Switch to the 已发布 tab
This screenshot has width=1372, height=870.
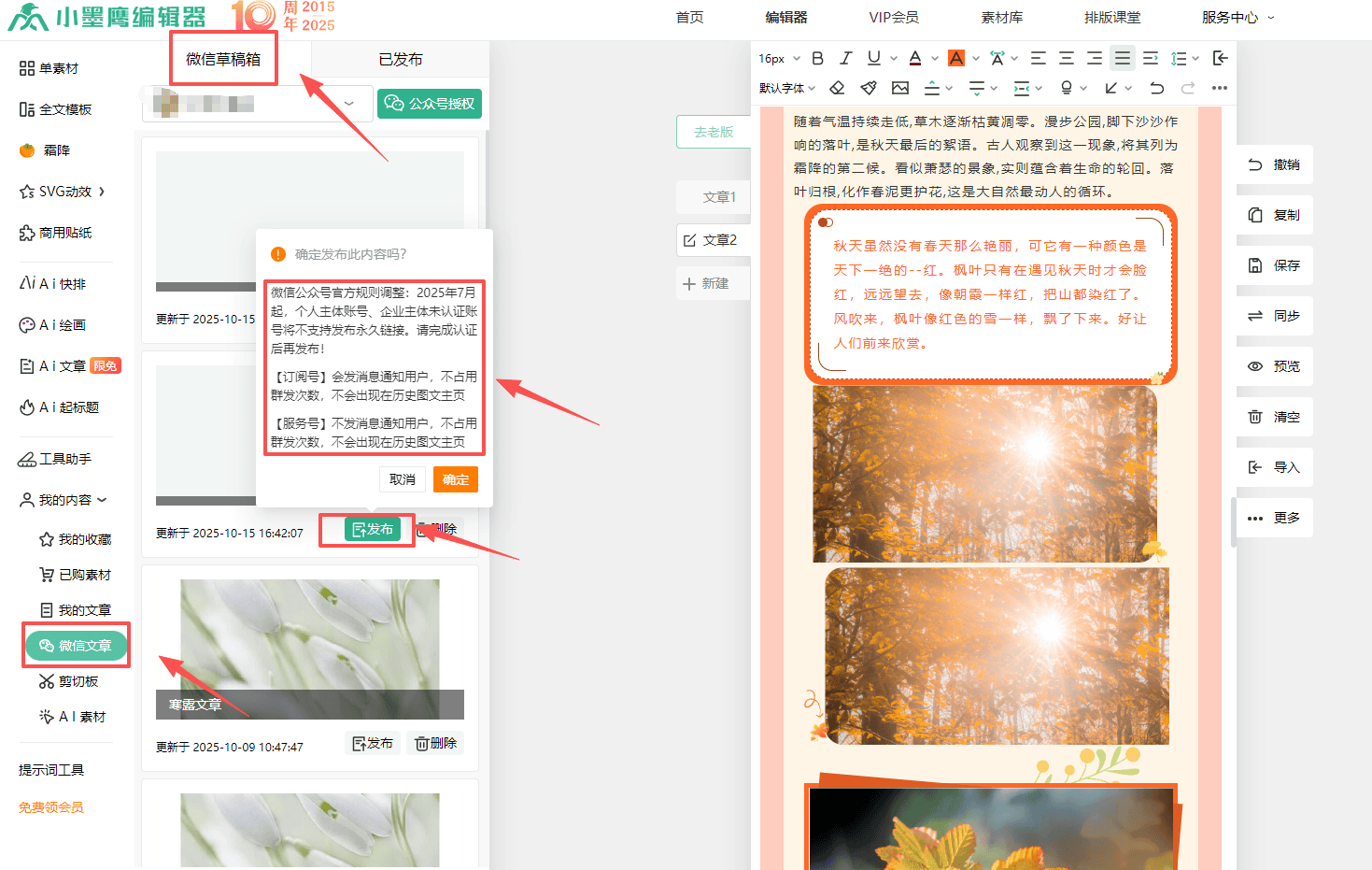tap(400, 59)
